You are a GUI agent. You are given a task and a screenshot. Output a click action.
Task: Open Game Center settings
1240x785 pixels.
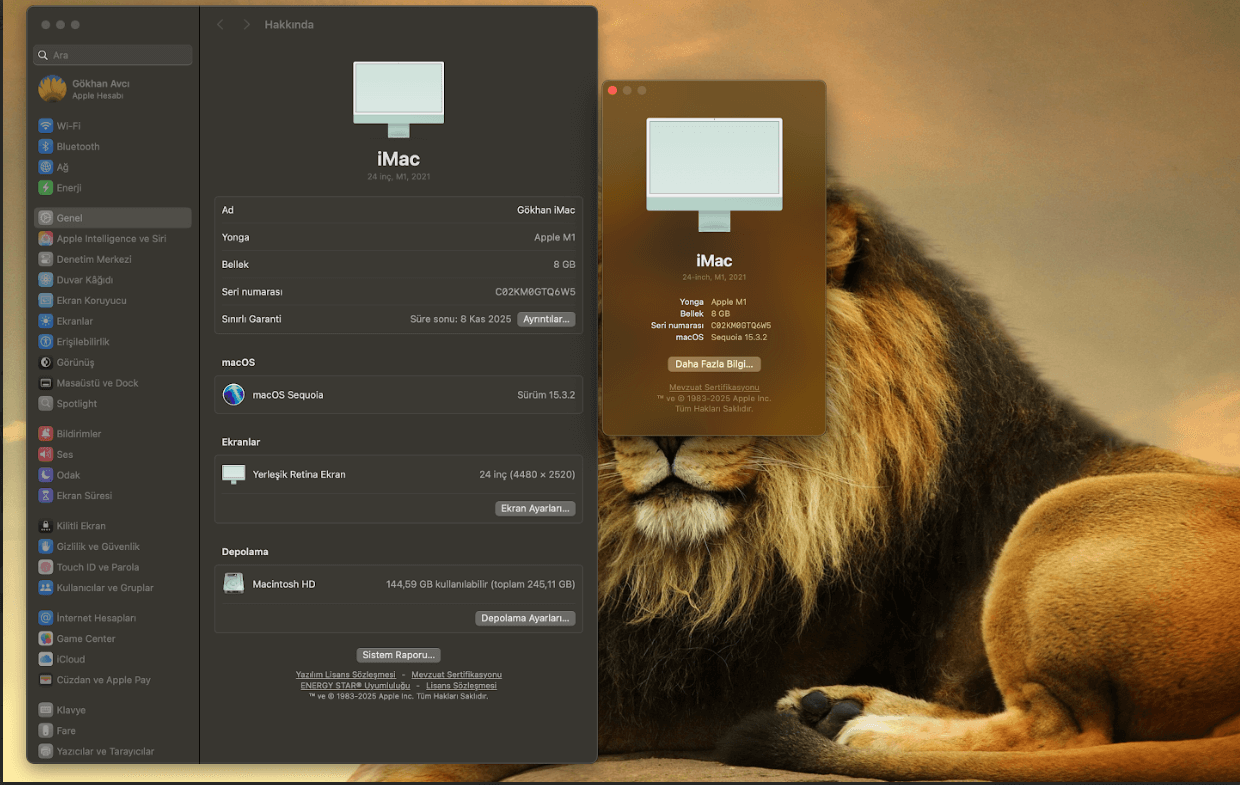(x=113, y=639)
